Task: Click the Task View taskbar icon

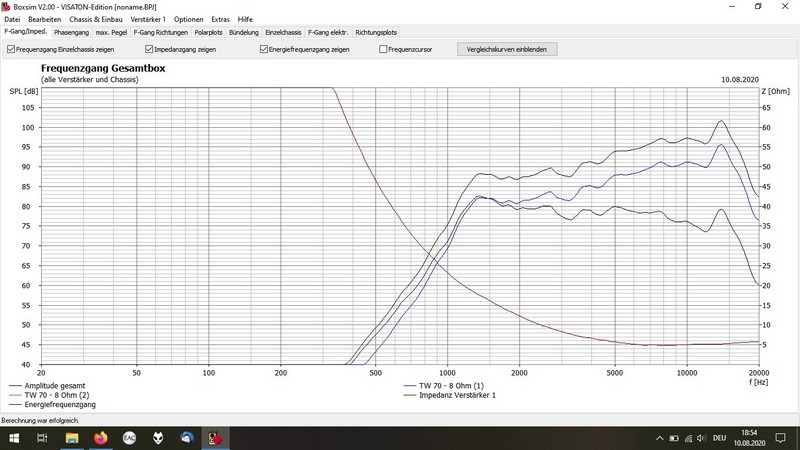Action: click(42, 437)
